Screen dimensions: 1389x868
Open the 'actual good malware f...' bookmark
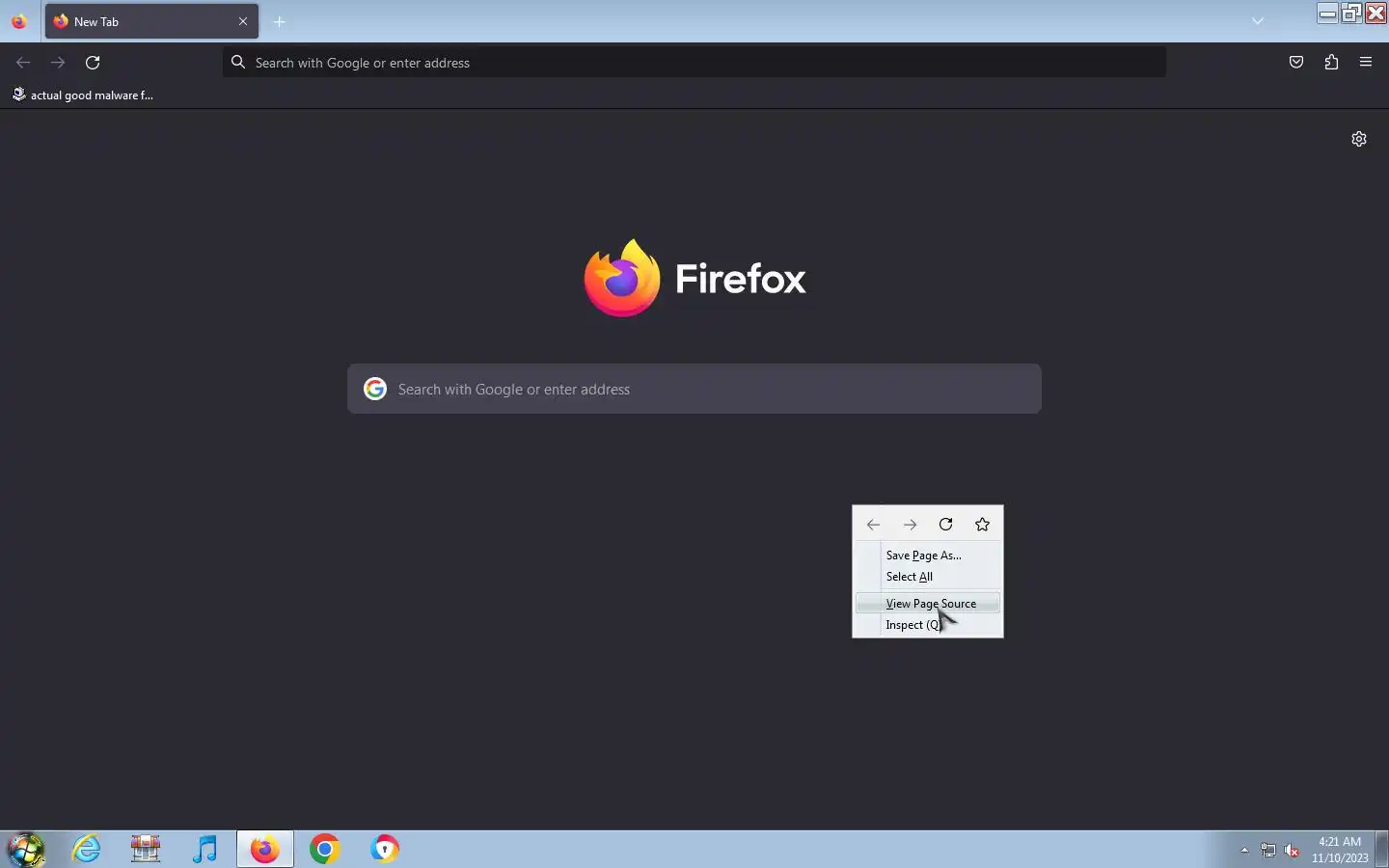click(x=83, y=95)
